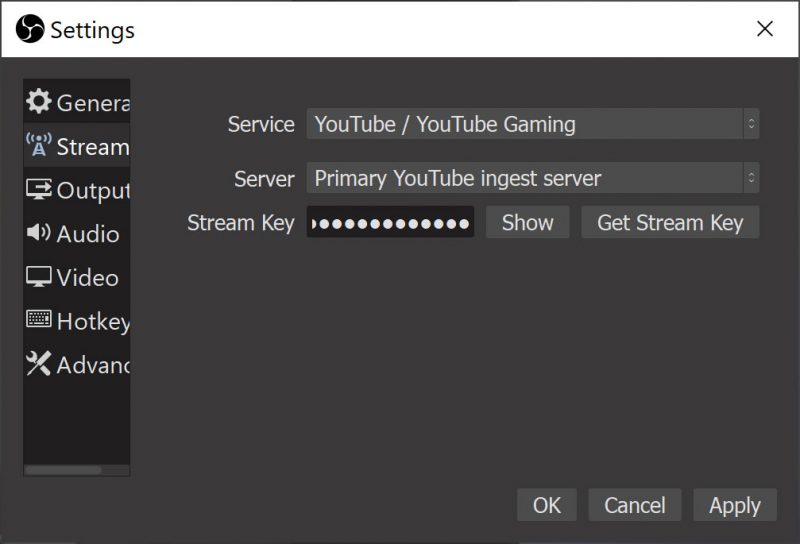Click the sidebar horizontal scrollbar

click(x=63, y=470)
